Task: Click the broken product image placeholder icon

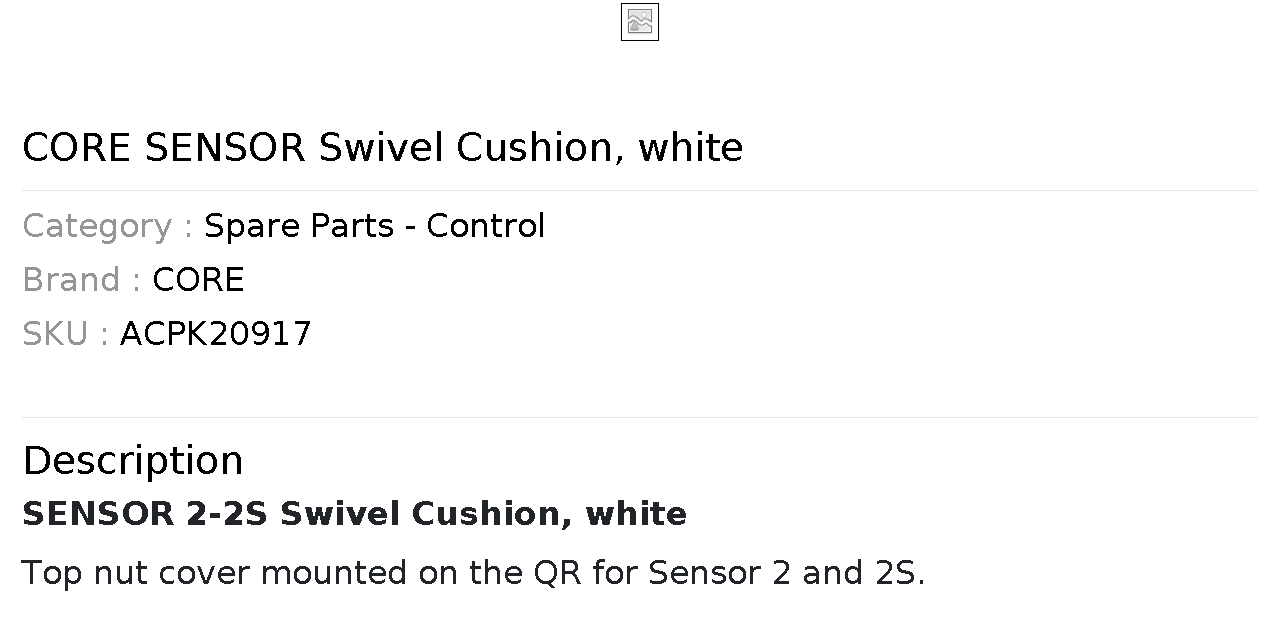Action: (x=640, y=22)
